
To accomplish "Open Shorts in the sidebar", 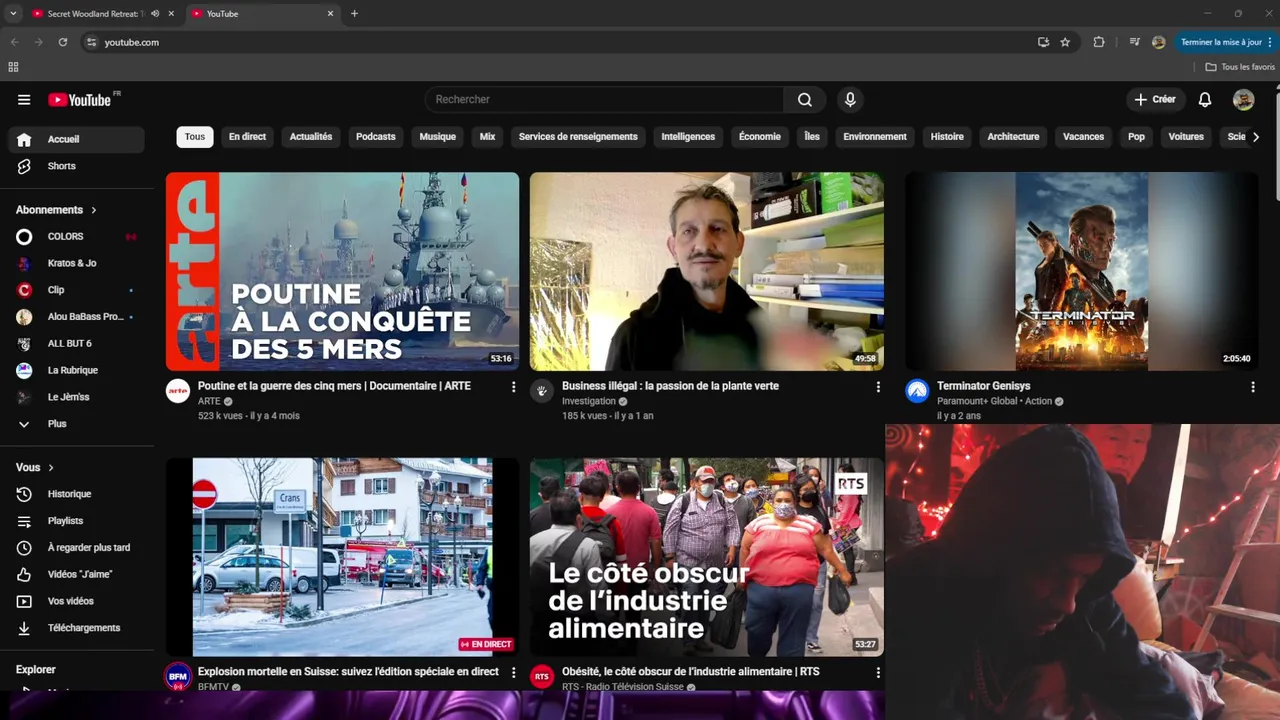I will coord(76,166).
